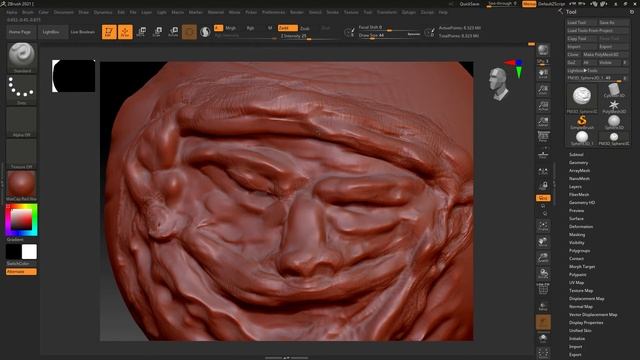Select the white main color swatch
Image resolution: width=640 pixels, height=360 pixels.
(29, 252)
